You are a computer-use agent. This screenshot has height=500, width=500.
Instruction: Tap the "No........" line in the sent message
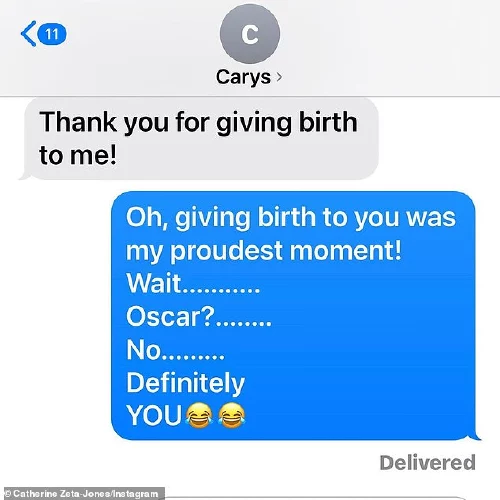coord(175,350)
